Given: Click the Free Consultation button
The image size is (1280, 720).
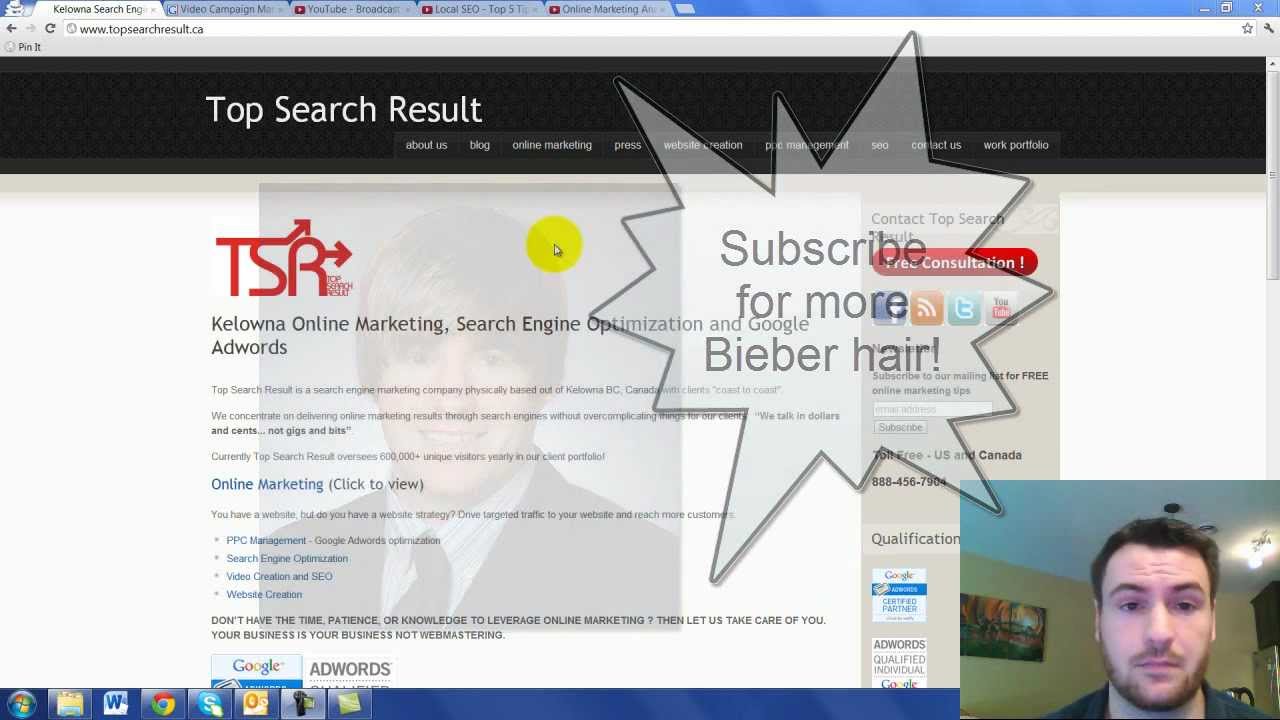Looking at the screenshot, I should point(955,263).
